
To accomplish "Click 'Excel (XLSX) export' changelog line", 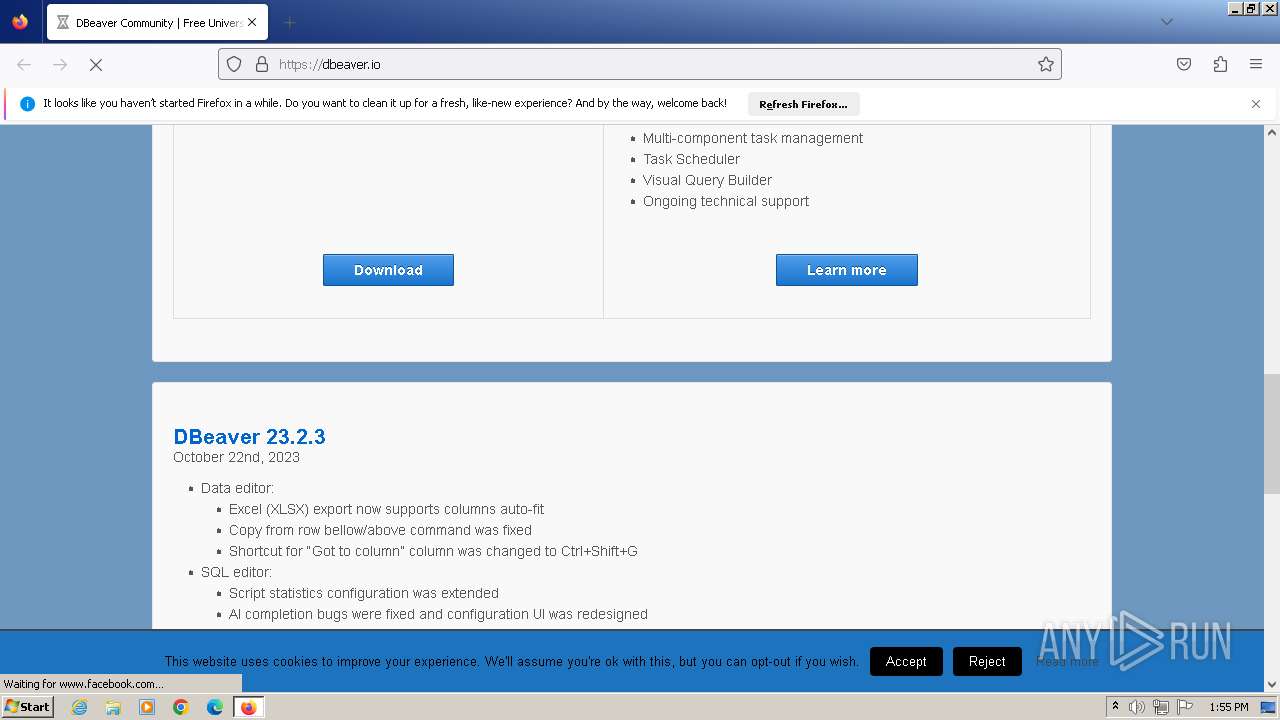I will click(386, 509).
